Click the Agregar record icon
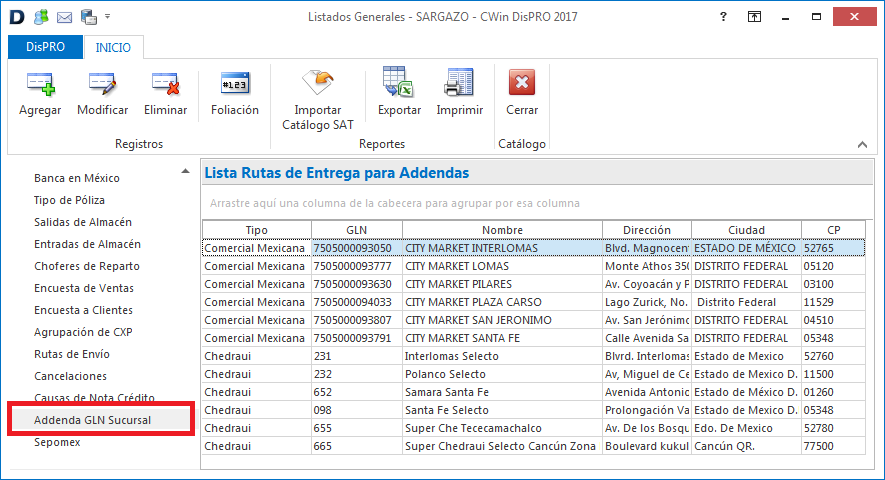The width and height of the screenshot is (885, 480). click(40, 84)
